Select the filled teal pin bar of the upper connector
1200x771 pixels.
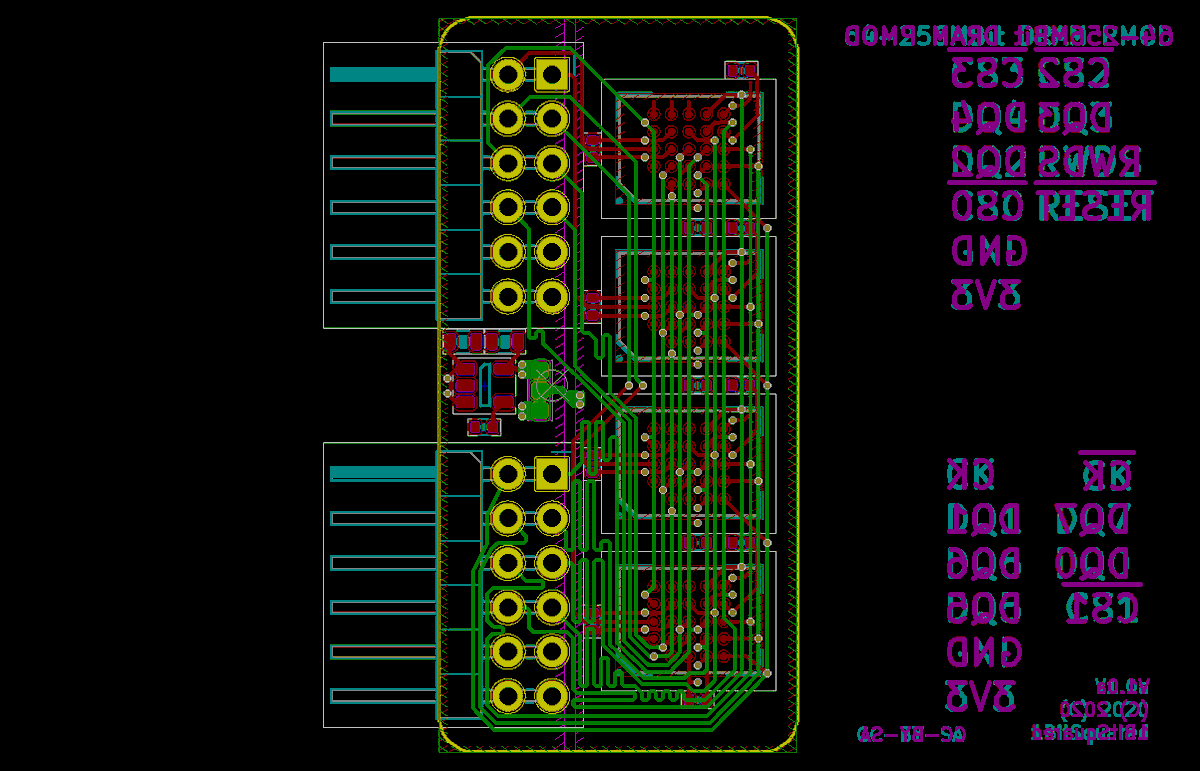[x=384, y=74]
